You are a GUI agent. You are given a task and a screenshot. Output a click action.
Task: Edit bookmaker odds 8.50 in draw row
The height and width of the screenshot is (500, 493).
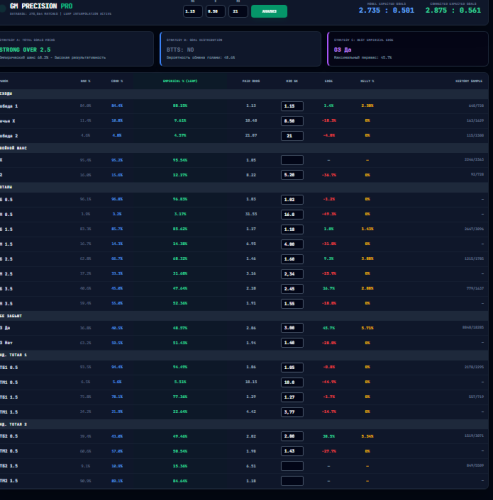pyautogui.click(x=292, y=121)
